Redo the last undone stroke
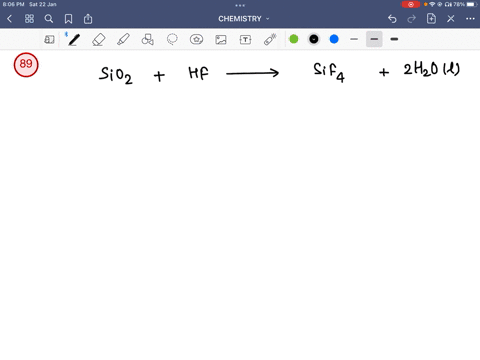This screenshot has width=480, height=360. [x=412, y=19]
